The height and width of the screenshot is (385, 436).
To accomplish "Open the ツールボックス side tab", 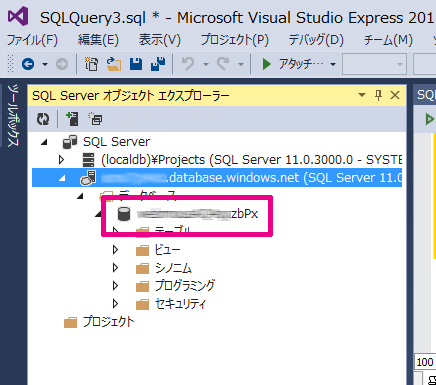I will (x=13, y=115).
